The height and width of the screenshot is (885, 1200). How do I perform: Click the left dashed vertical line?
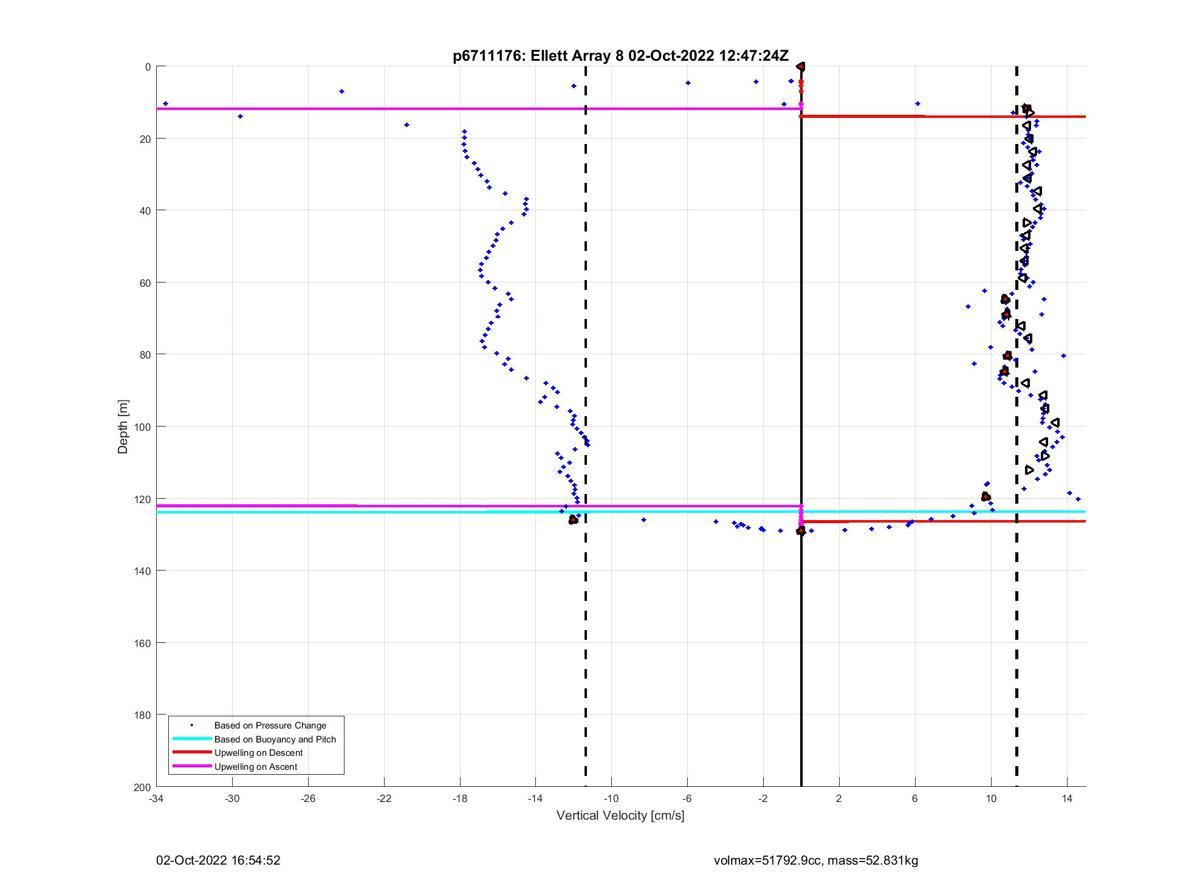pos(586,300)
